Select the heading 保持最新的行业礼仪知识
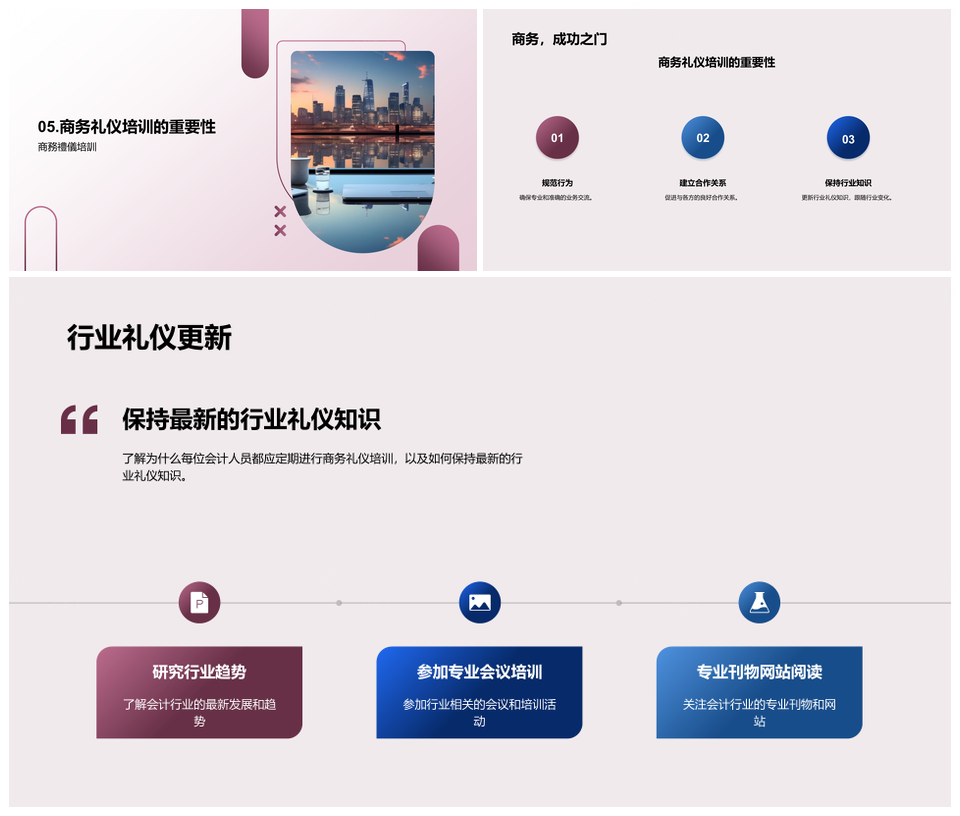This screenshot has height=816, width=960. (251, 419)
